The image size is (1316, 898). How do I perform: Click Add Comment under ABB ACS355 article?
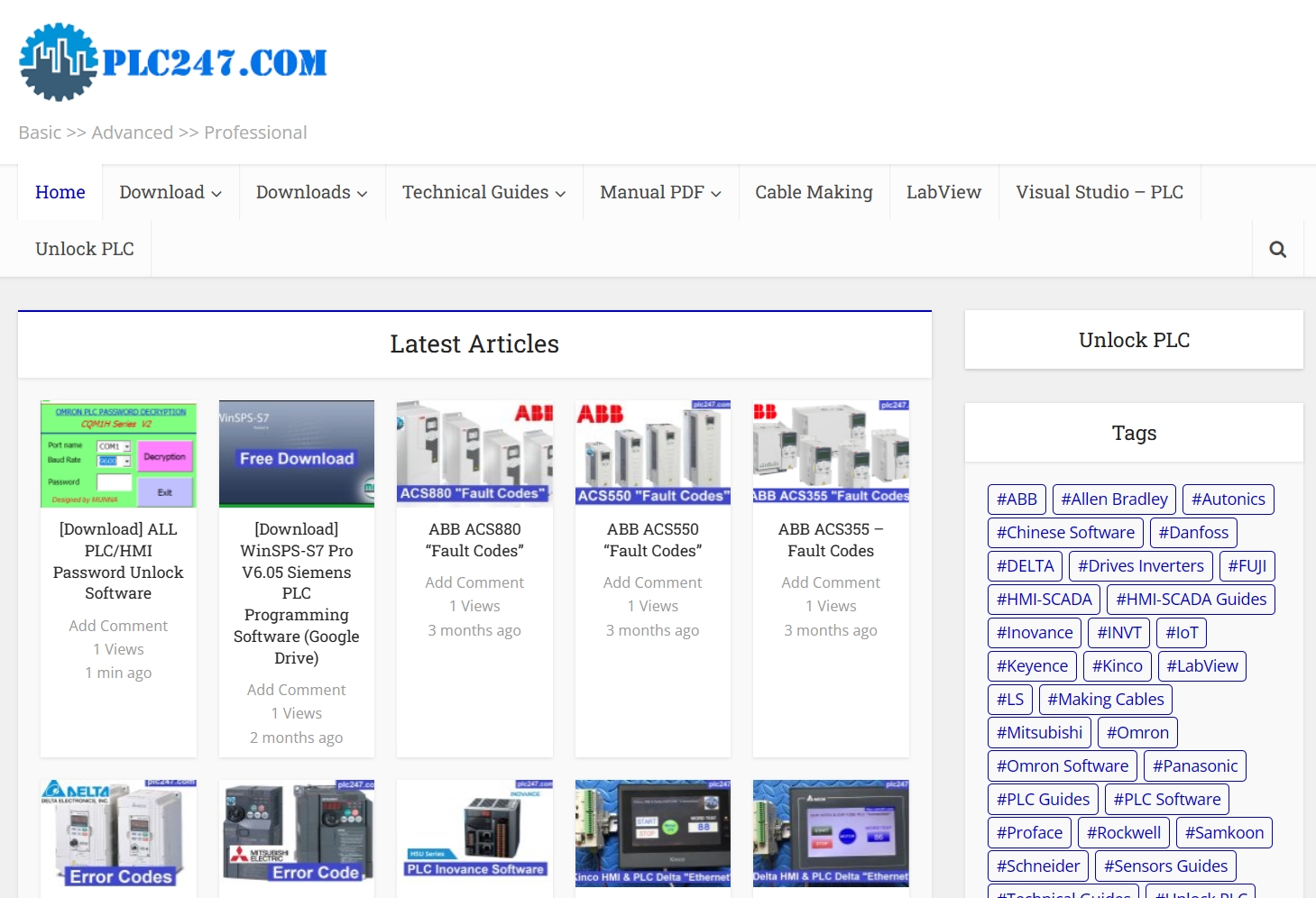click(831, 582)
